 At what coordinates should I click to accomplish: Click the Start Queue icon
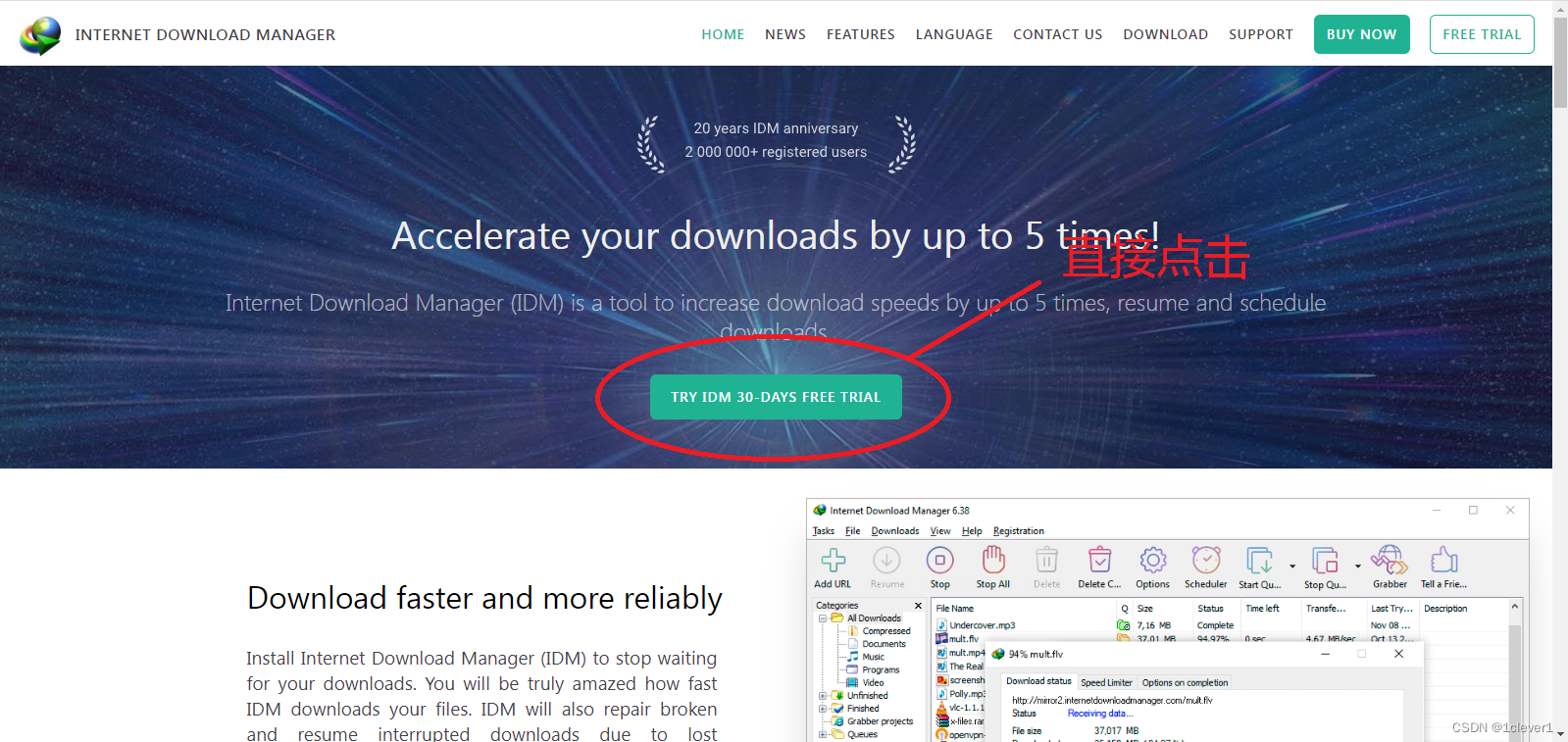(x=1259, y=560)
